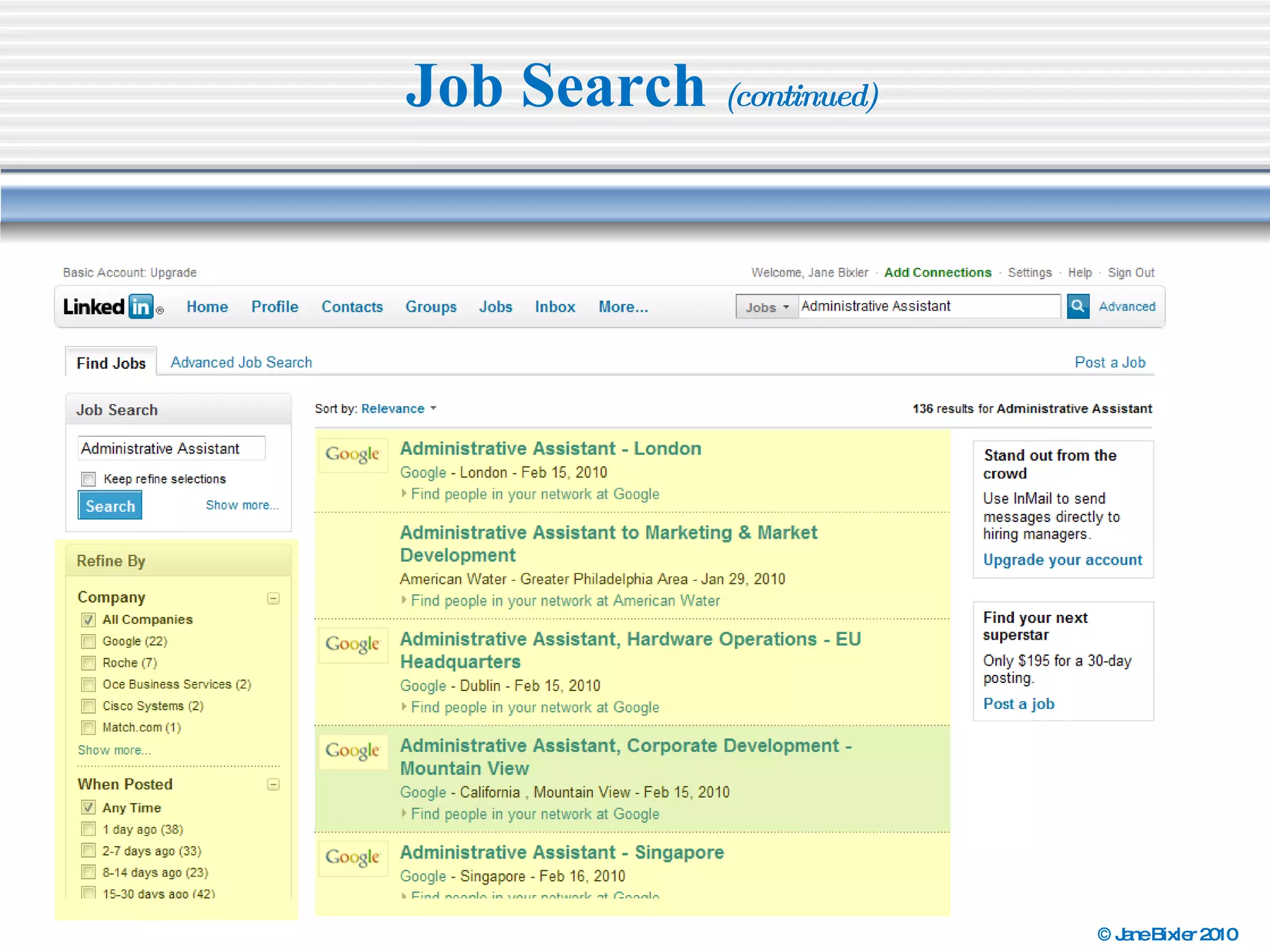
Task: Open Hardware Operations - EU Headquarters job
Action: pyautogui.click(x=631, y=650)
